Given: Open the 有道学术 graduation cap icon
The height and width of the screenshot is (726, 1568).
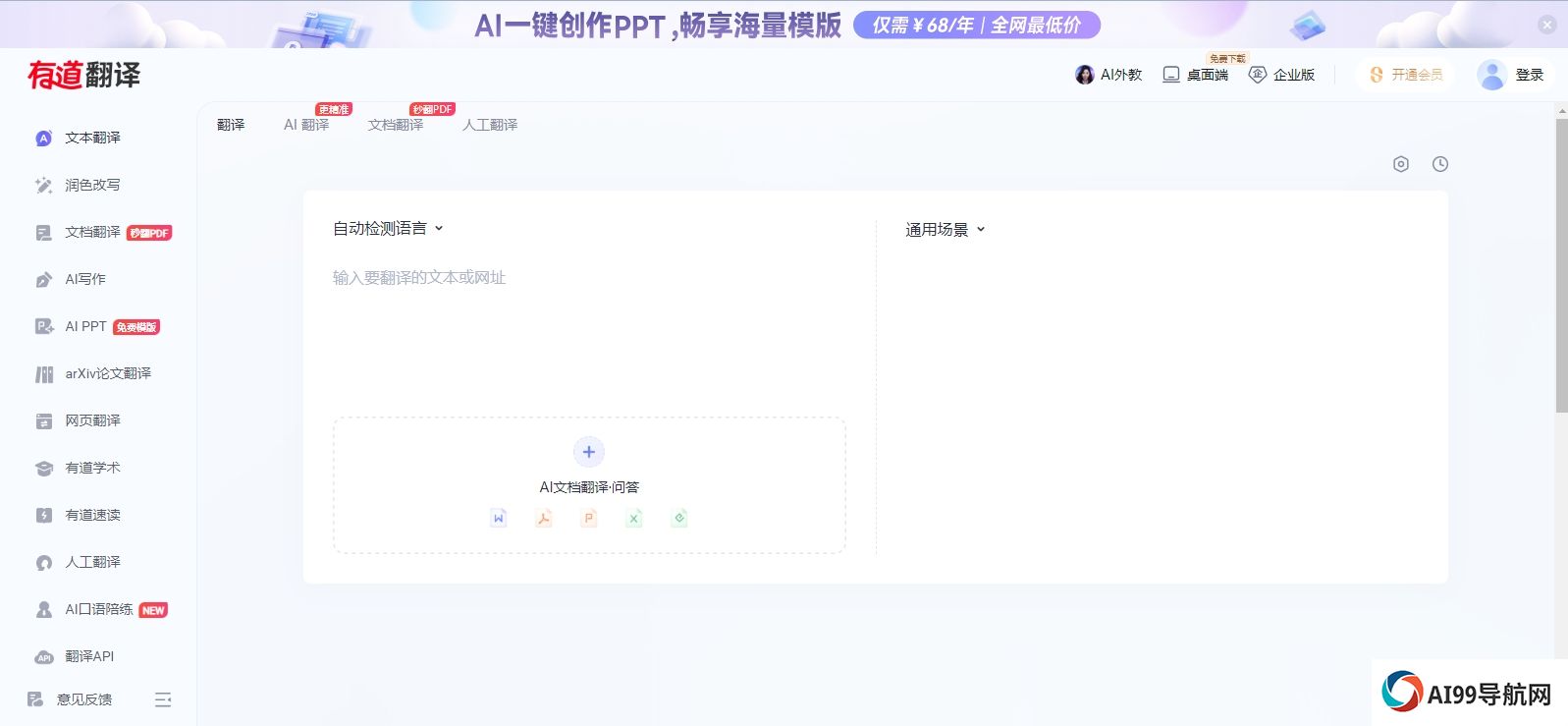Looking at the screenshot, I should [44, 469].
